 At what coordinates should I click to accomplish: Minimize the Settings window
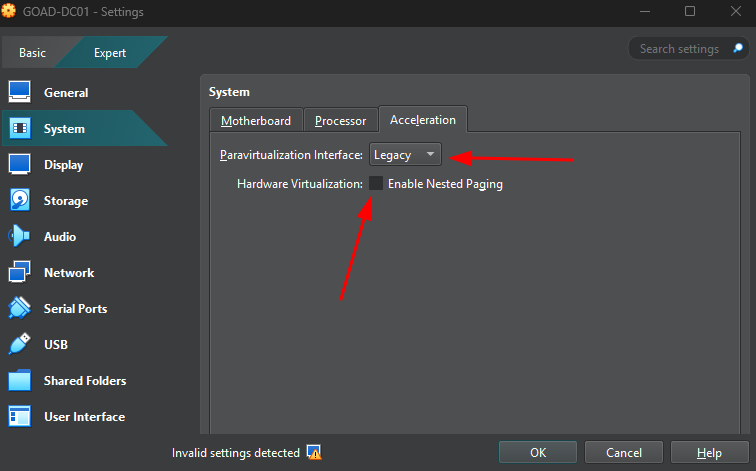point(645,11)
